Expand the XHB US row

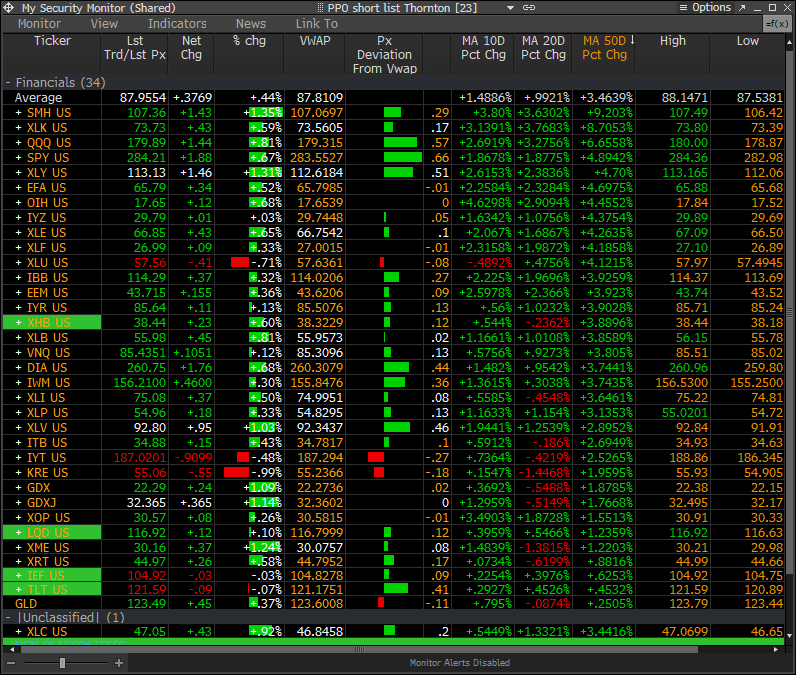pyautogui.click(x=19, y=323)
